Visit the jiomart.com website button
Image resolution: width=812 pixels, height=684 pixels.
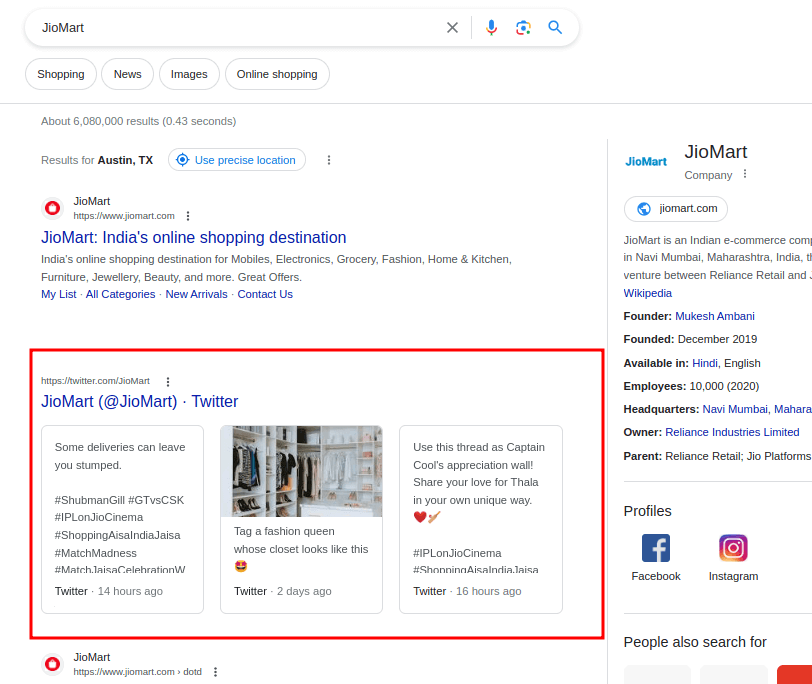point(676,208)
